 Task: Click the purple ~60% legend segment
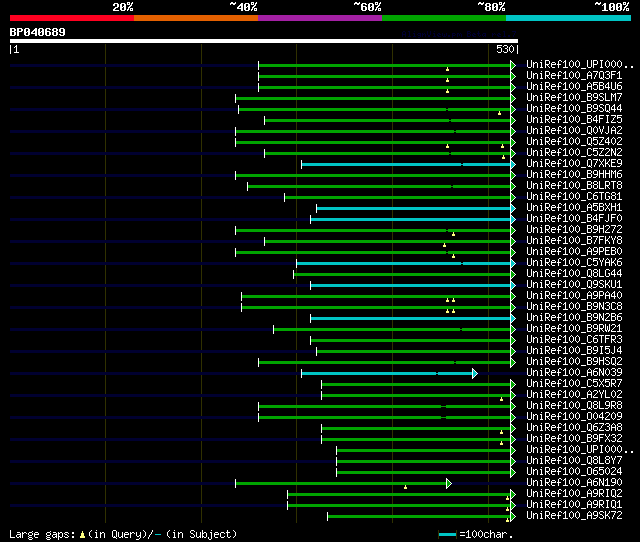(320, 18)
